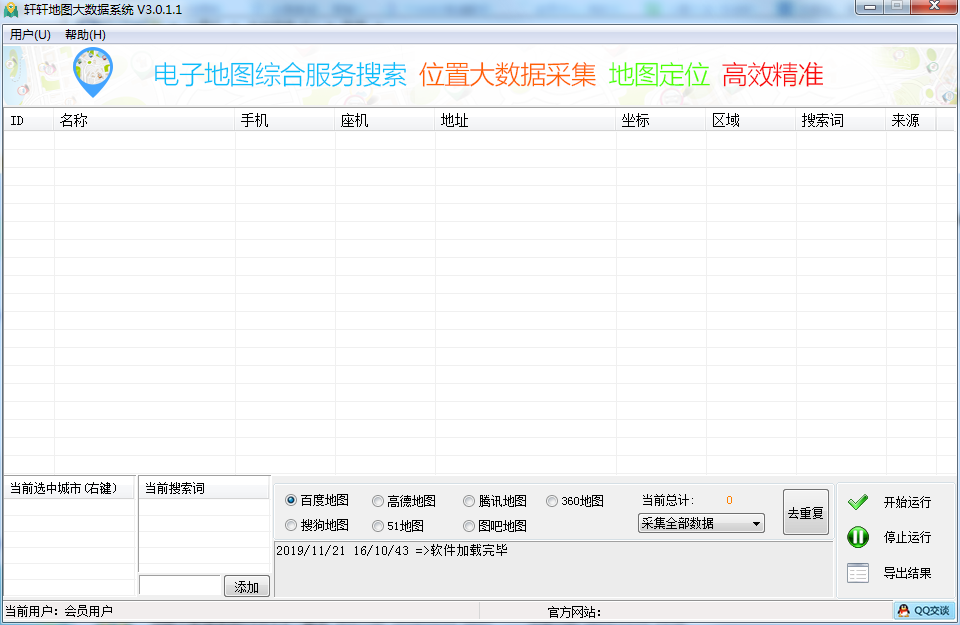Click 停止运行 label

click(x=907, y=537)
